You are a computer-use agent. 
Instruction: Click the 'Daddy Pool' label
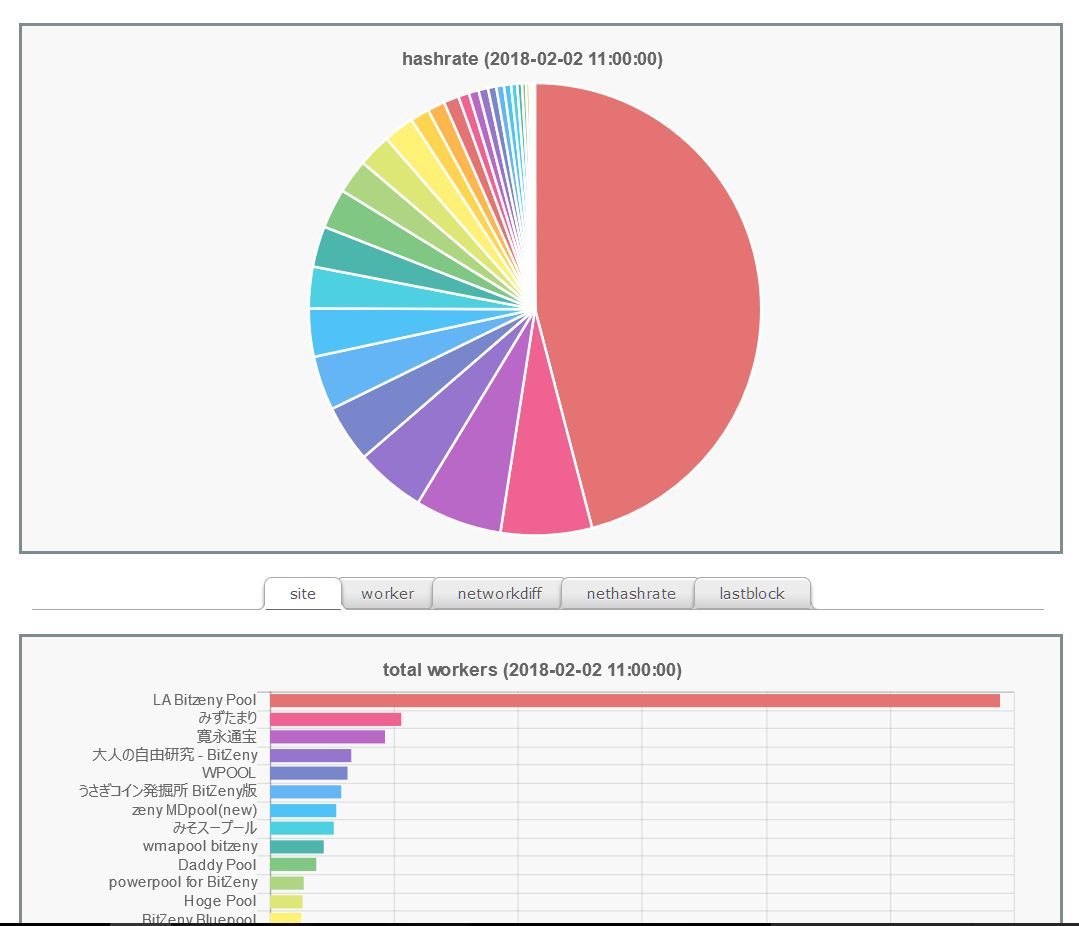[217, 865]
